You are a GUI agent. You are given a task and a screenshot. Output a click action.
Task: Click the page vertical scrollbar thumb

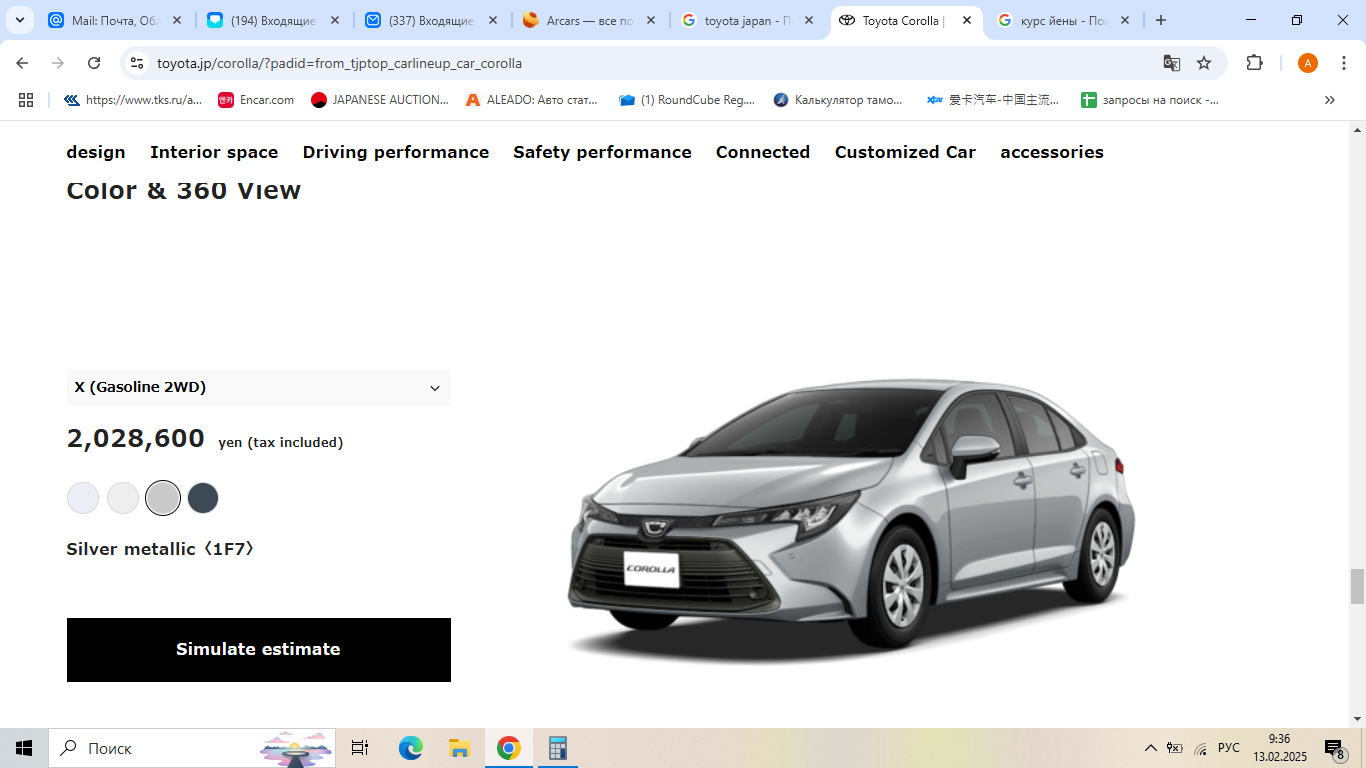[1357, 586]
